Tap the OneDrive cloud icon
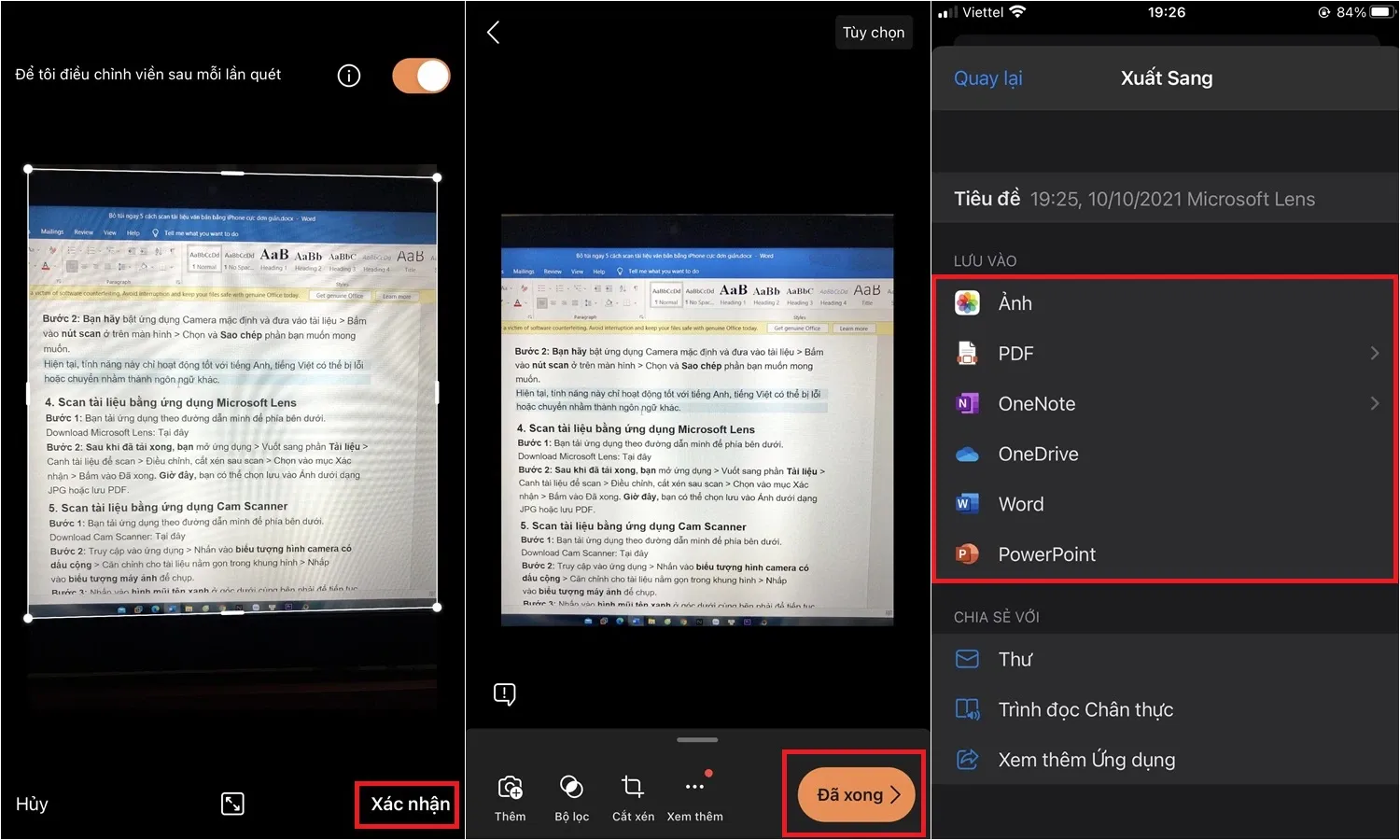 pos(967,455)
